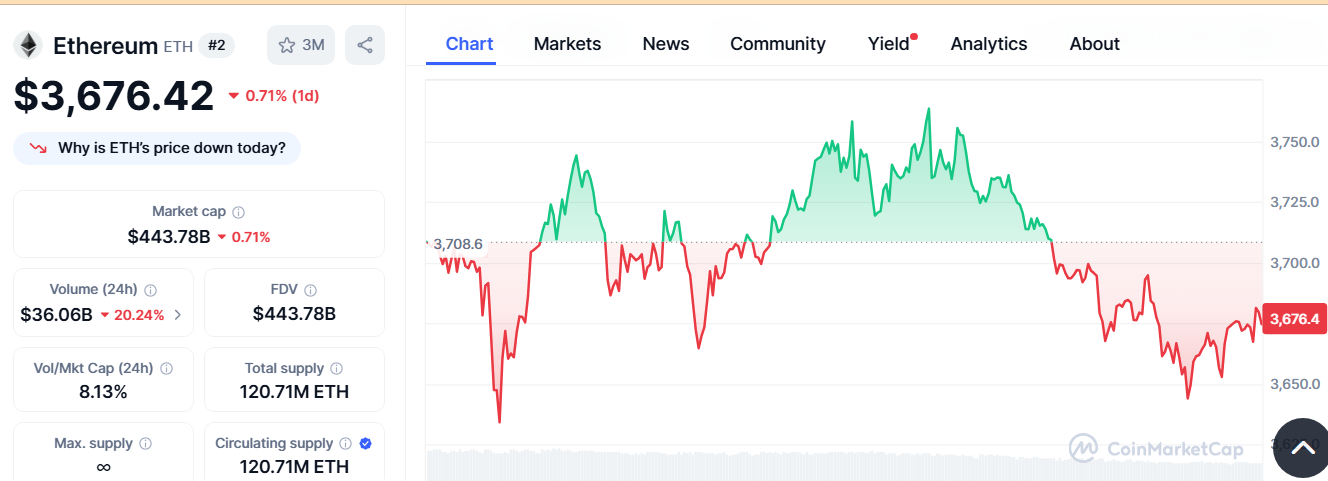The width and height of the screenshot is (1328, 481).
Task: Click the 120.71M ETH circulating supply value
Action: (294, 467)
